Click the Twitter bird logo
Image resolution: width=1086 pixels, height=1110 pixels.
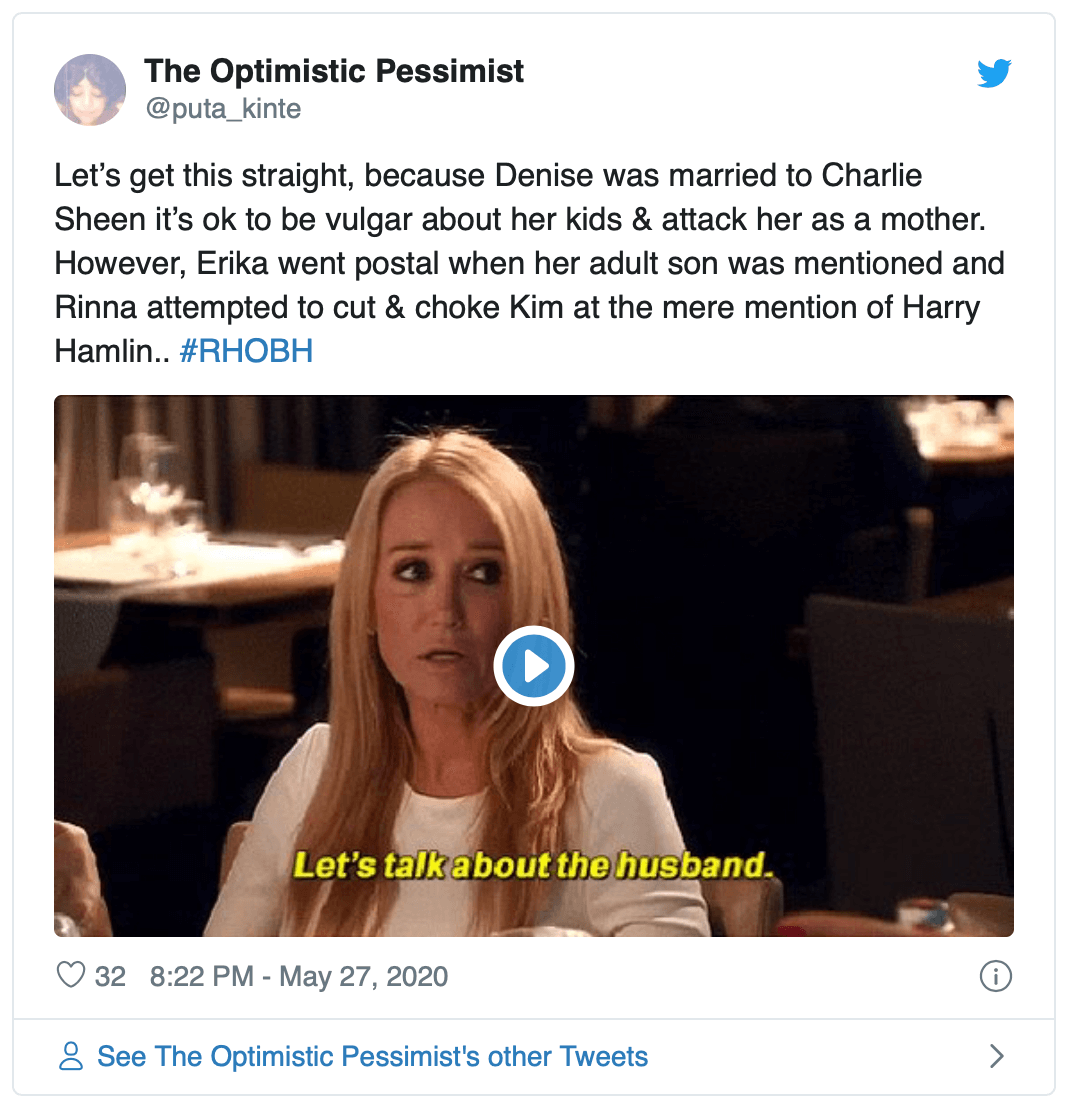pyautogui.click(x=994, y=73)
